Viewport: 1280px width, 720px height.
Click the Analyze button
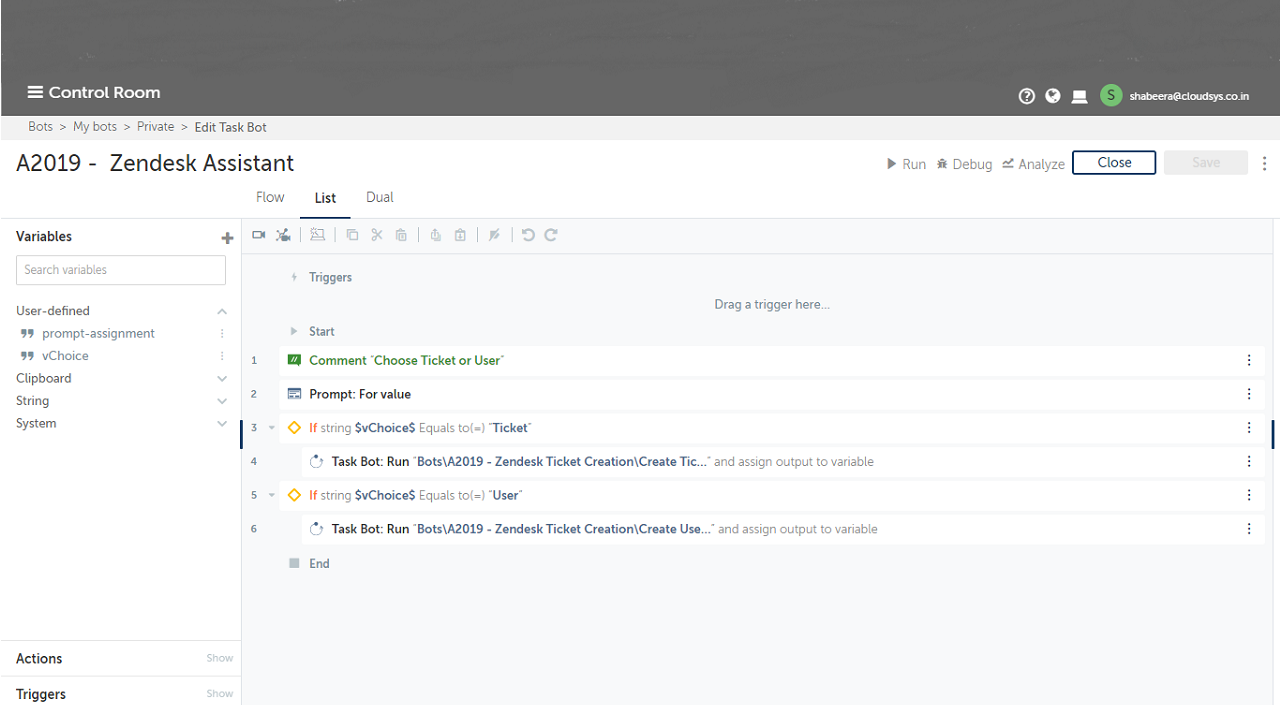point(1033,164)
